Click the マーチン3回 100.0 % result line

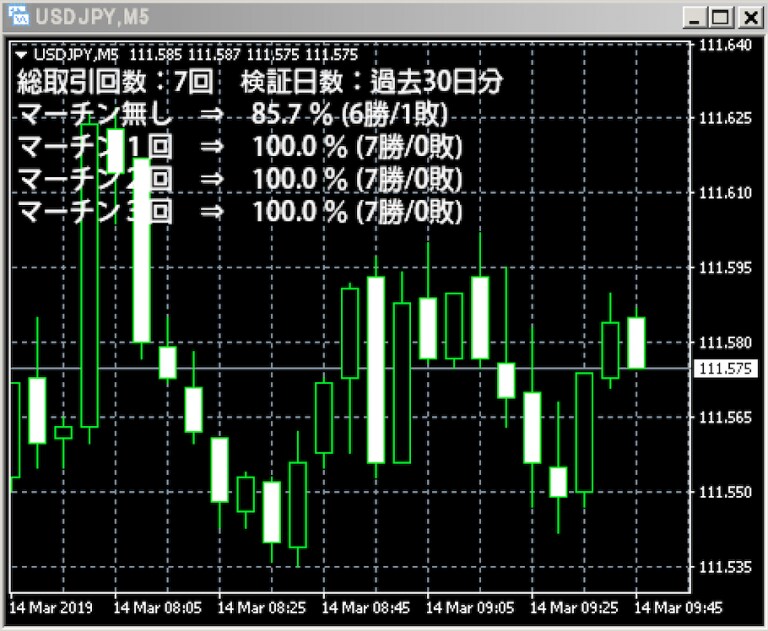[240, 212]
